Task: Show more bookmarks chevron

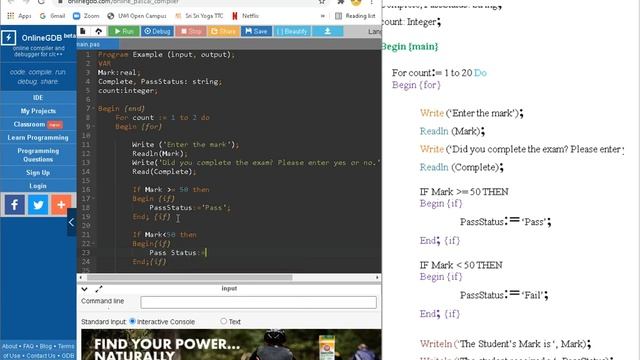Action: pyautogui.click(x=323, y=16)
